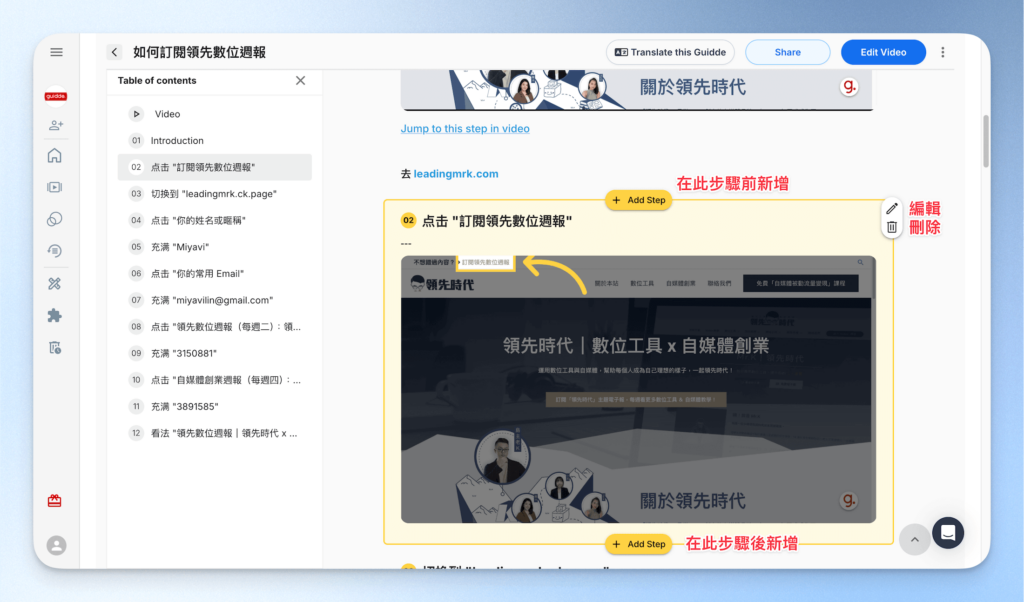Click the Share button
Screen dimensions: 1024x602
pyautogui.click(x=788, y=52)
